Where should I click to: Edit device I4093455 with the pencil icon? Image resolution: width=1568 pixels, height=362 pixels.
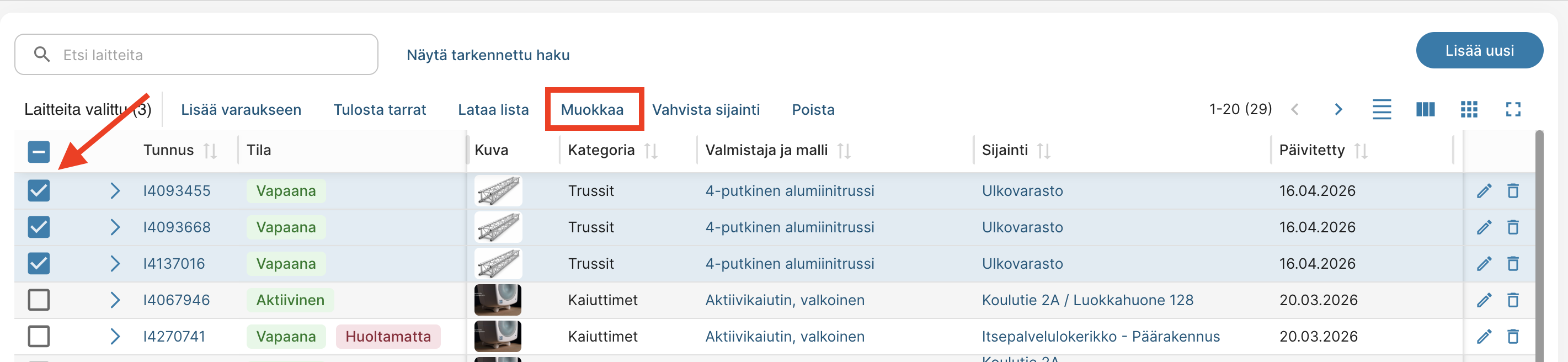coord(1484,191)
